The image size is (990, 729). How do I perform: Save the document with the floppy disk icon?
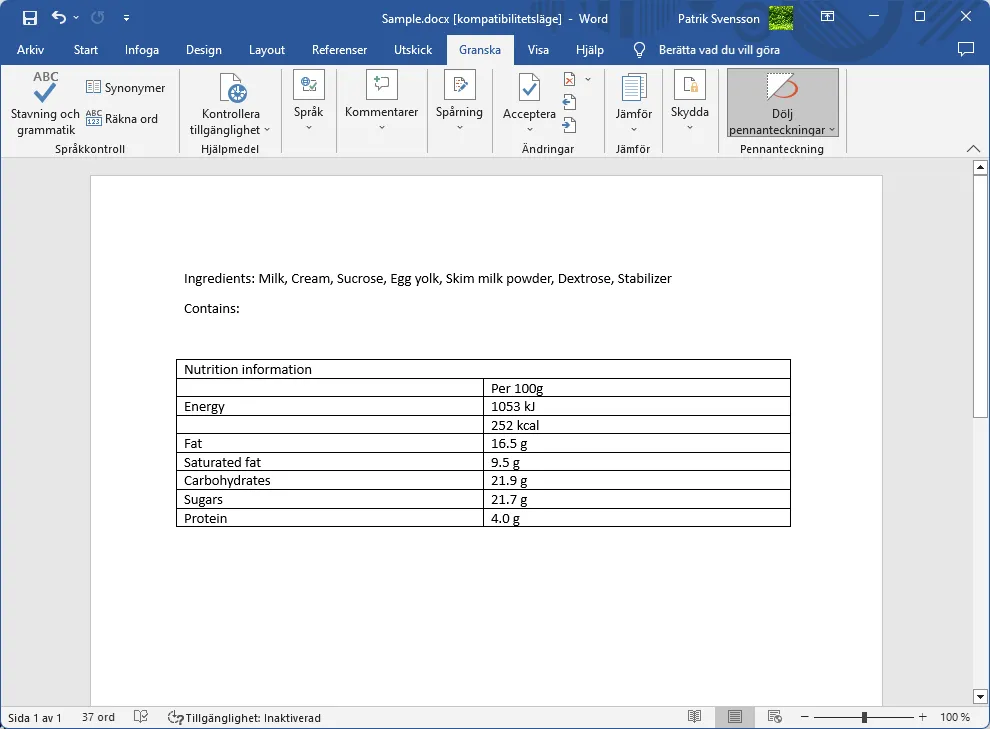tap(30, 18)
